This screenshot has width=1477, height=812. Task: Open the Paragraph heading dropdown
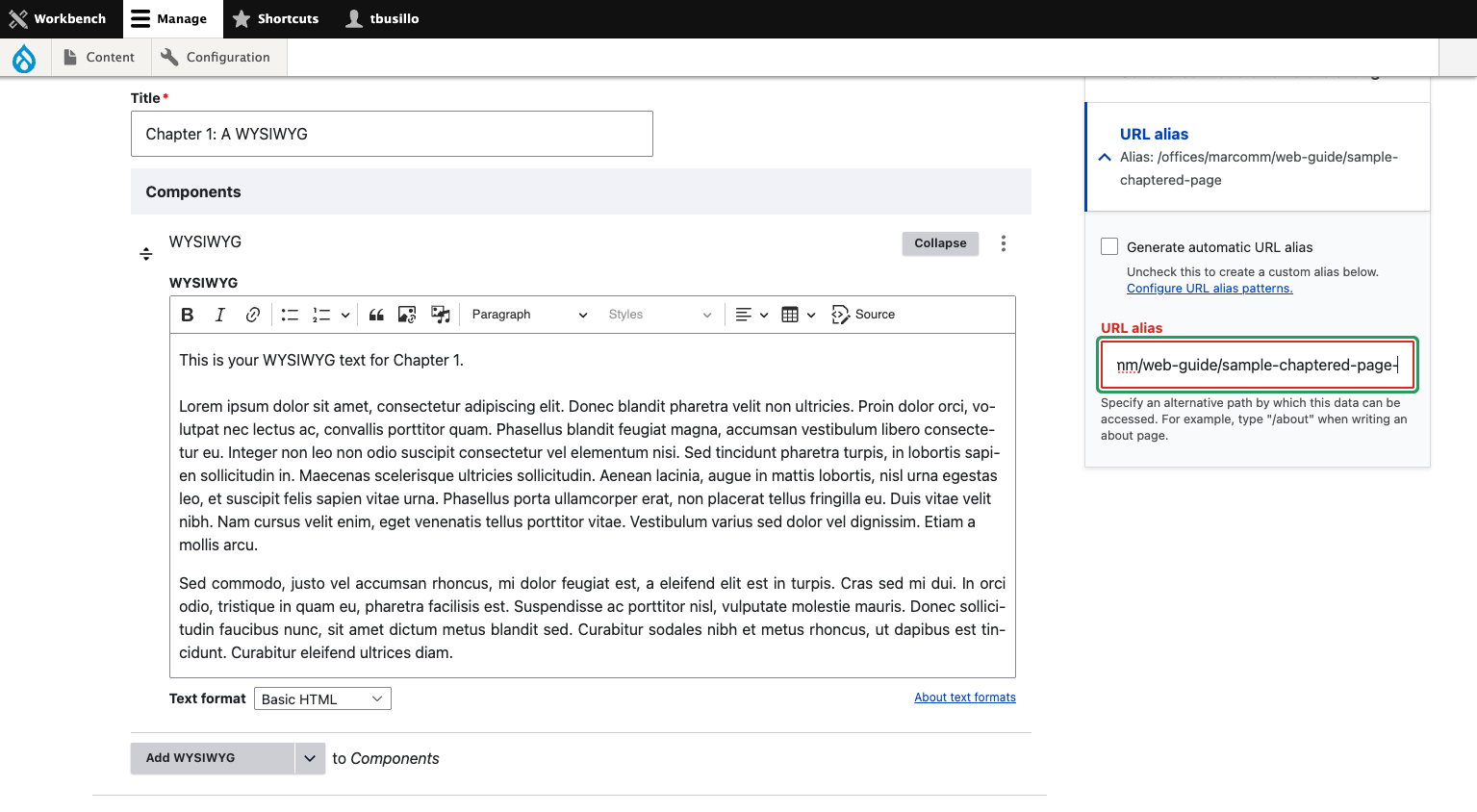coord(529,315)
